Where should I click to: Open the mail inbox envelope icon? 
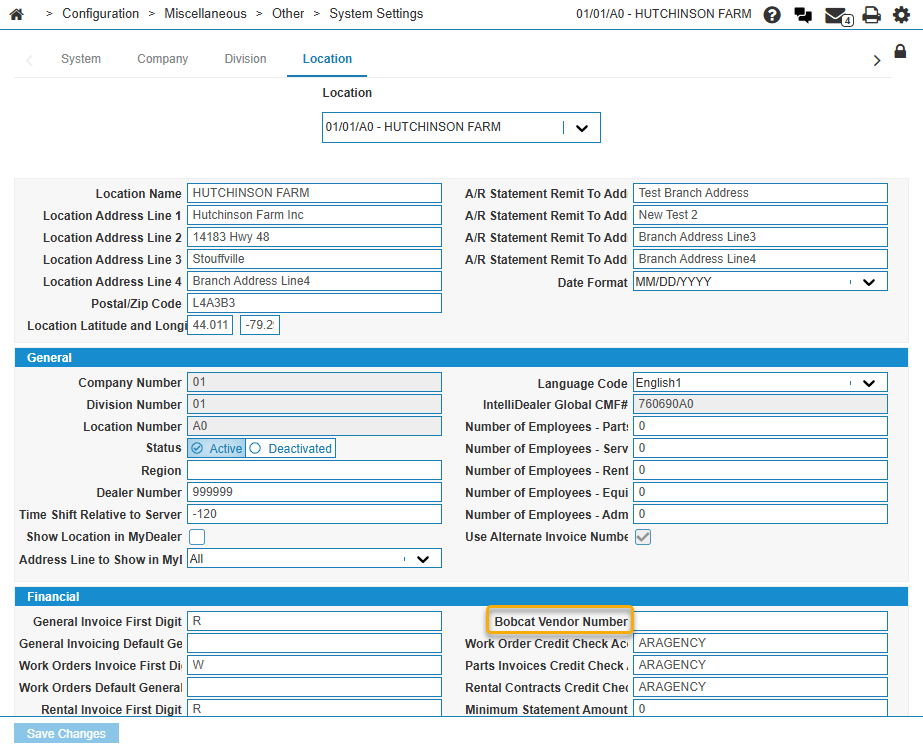tap(837, 15)
